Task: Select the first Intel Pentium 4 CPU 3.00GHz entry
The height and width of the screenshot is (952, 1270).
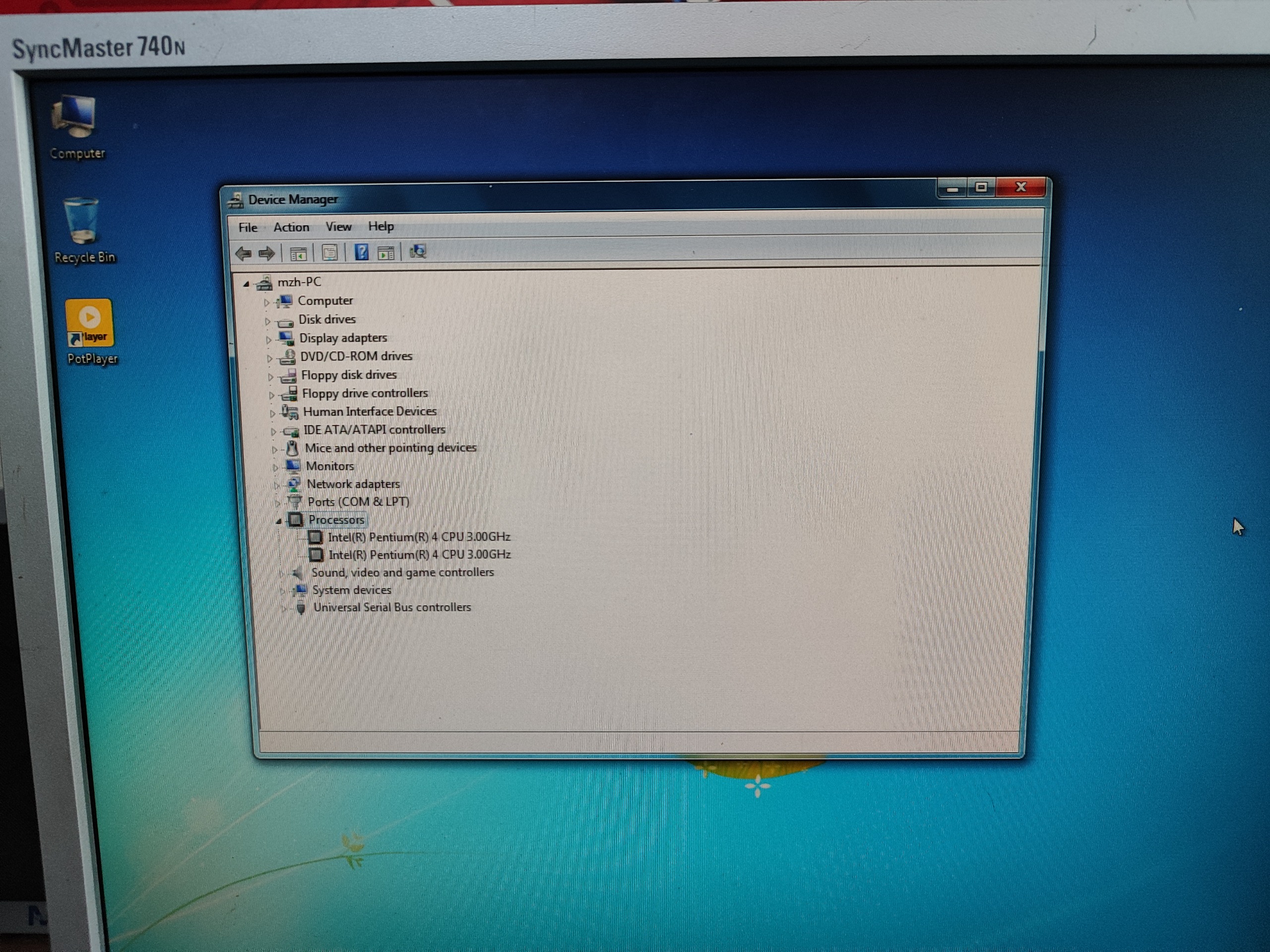Action: click(x=419, y=537)
